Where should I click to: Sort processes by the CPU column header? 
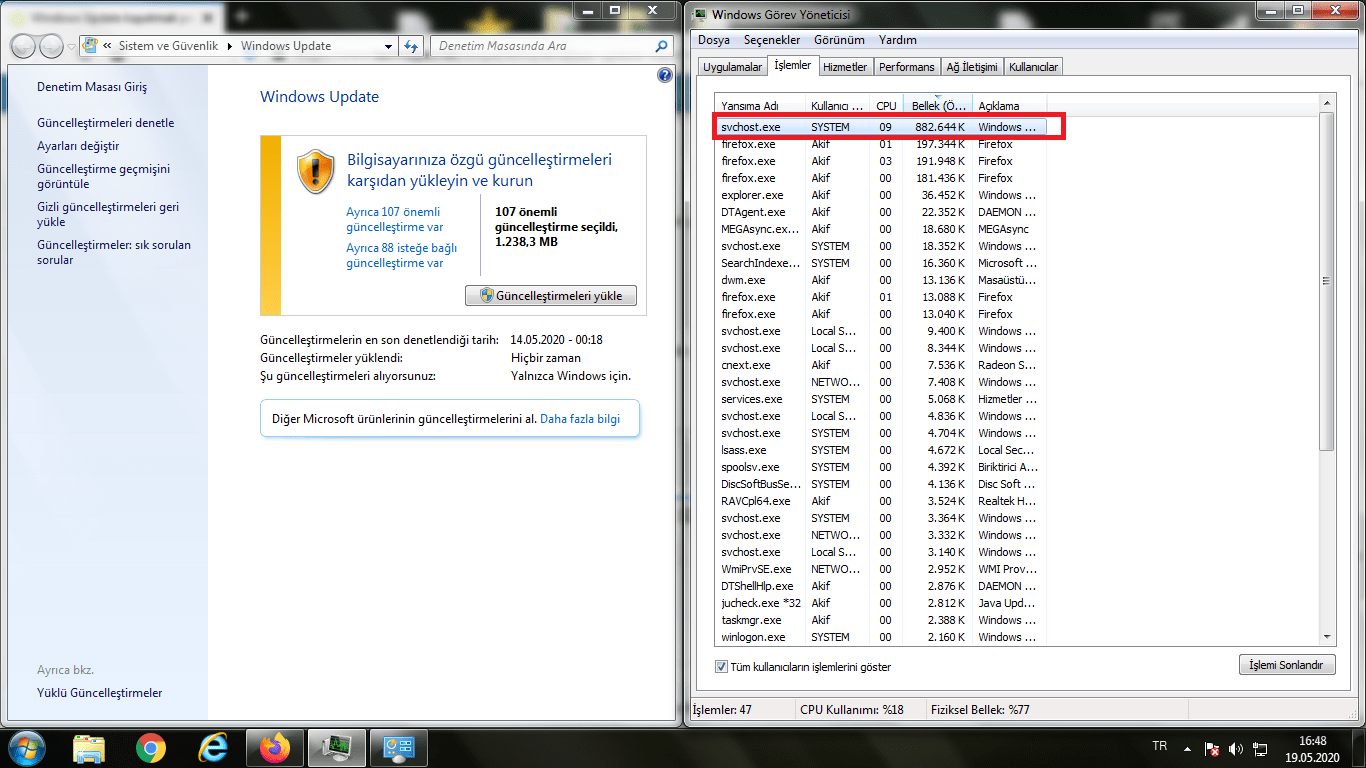tap(886, 106)
